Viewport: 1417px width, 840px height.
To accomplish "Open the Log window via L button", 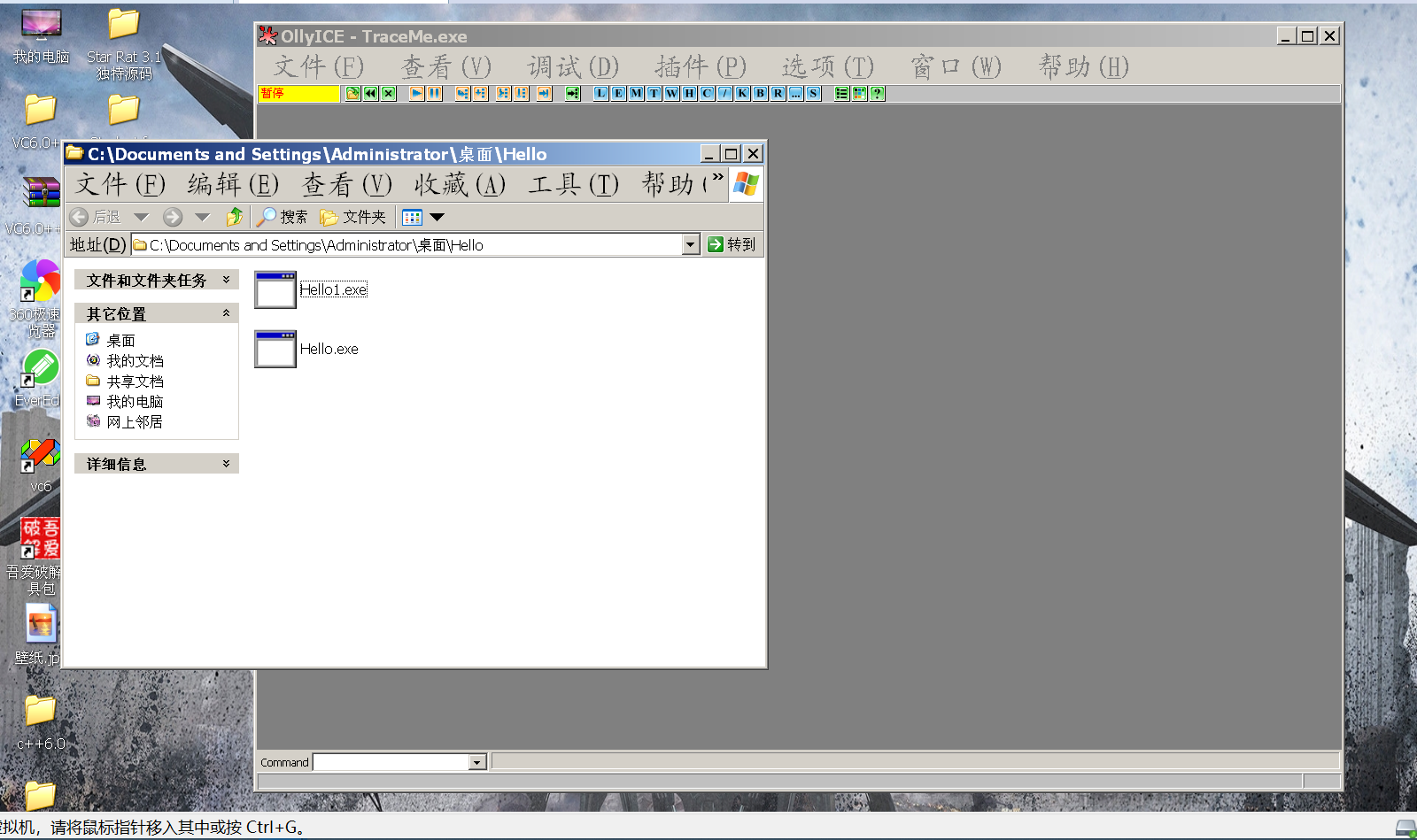I will click(600, 93).
